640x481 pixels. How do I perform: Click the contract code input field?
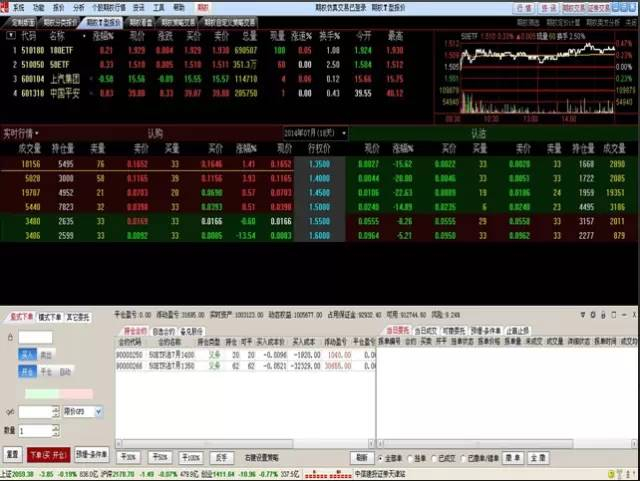pyautogui.click(x=36, y=337)
